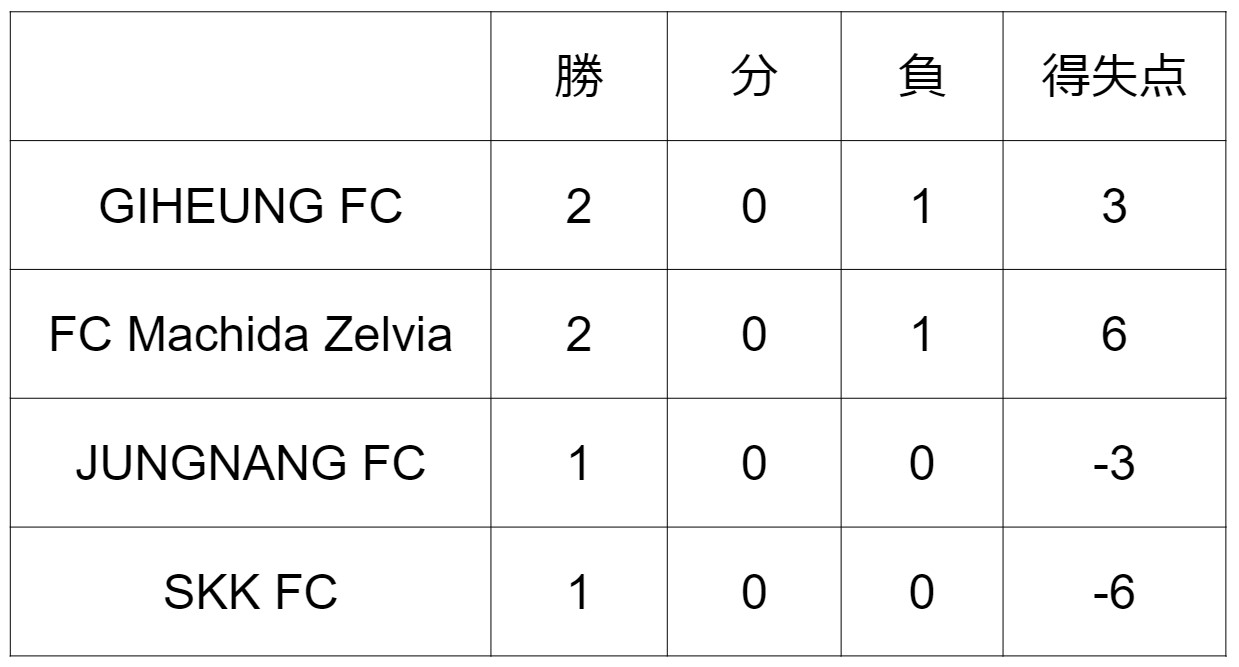
Task: Click the GIHEUNG FC team name cell
Action: coord(250,206)
